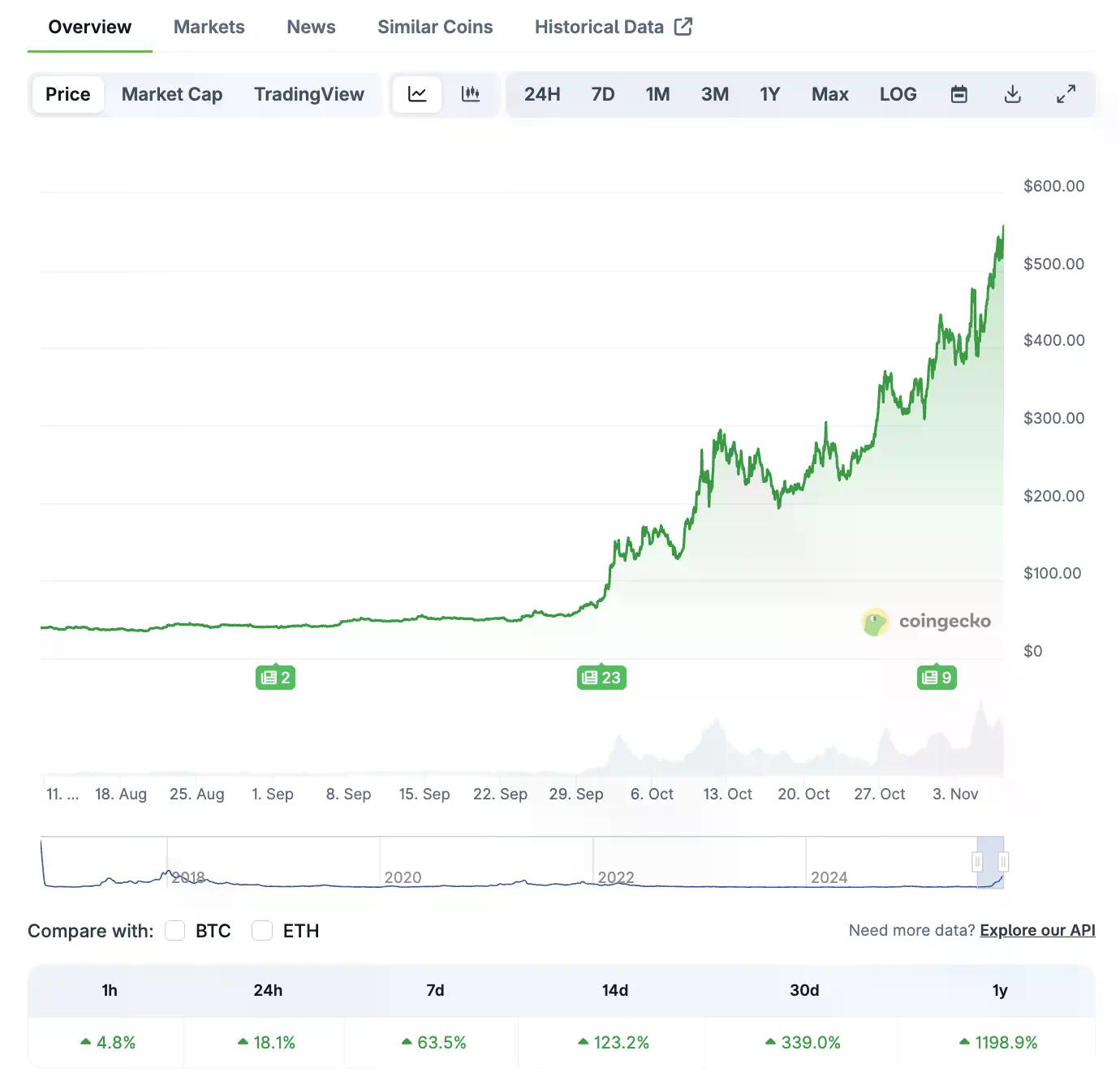
Task: Switch to candlestick chart icon
Action: [x=471, y=94]
